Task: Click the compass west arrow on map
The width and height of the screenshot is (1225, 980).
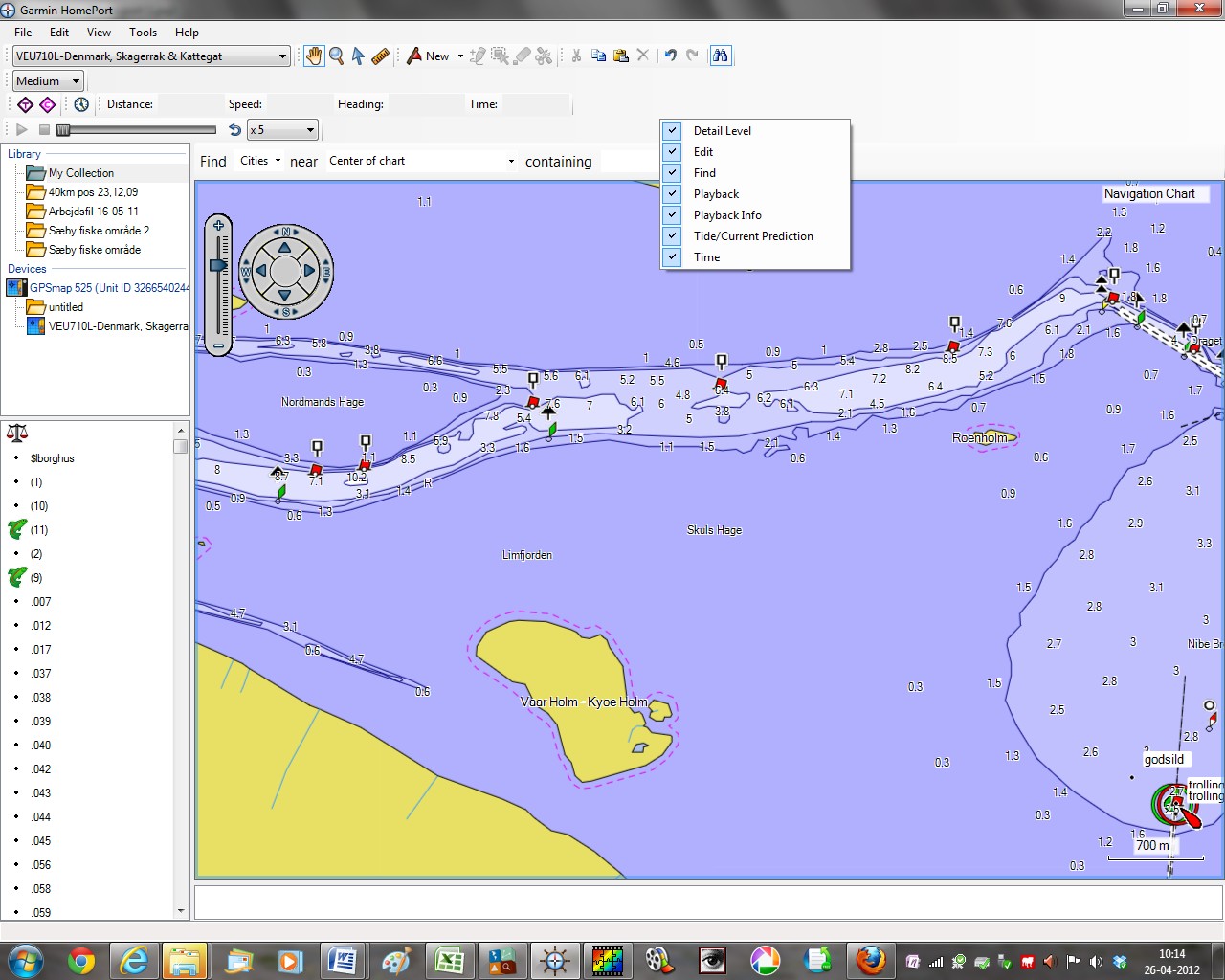Action: pyautogui.click(x=261, y=271)
